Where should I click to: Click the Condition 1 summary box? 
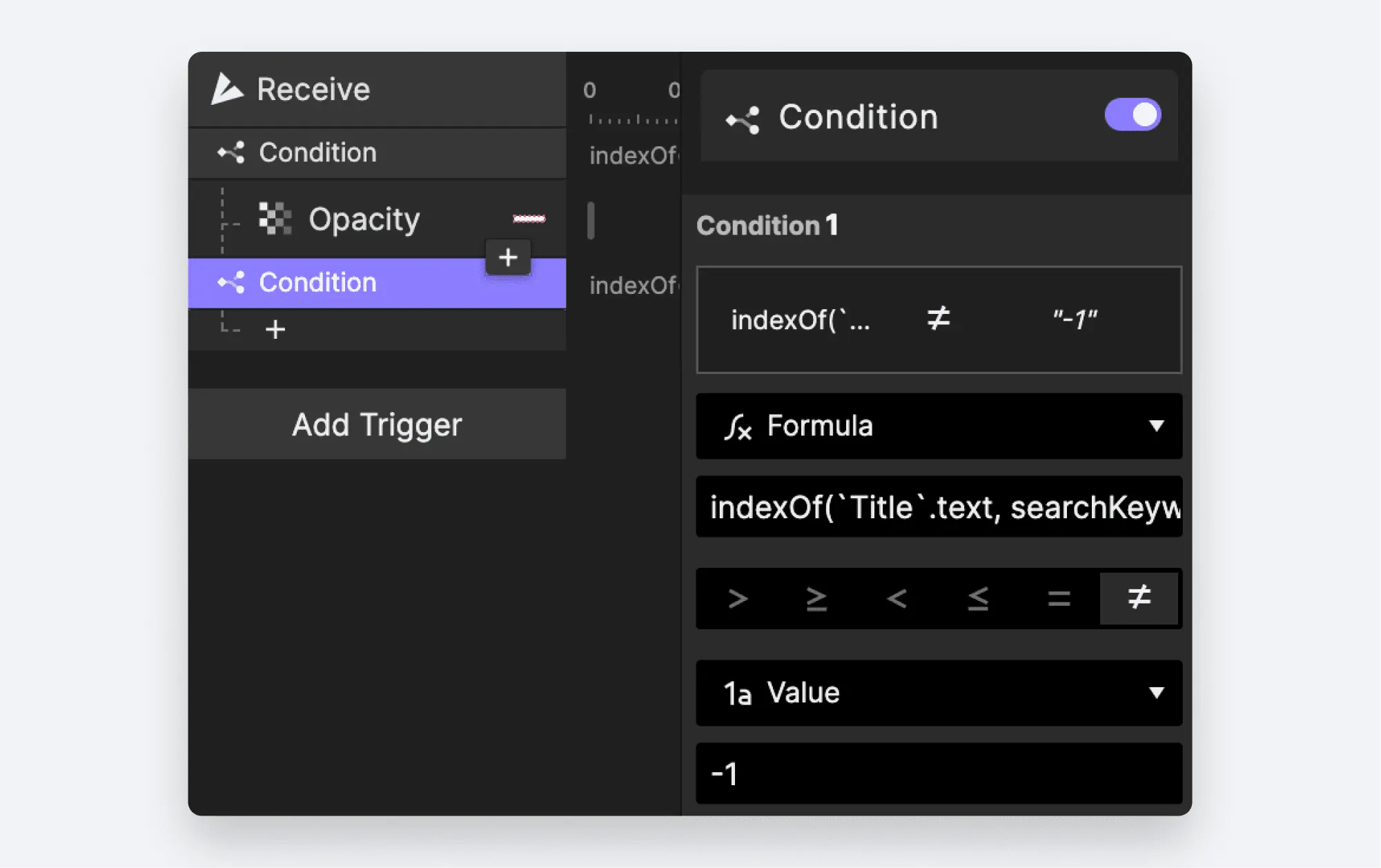(939, 319)
